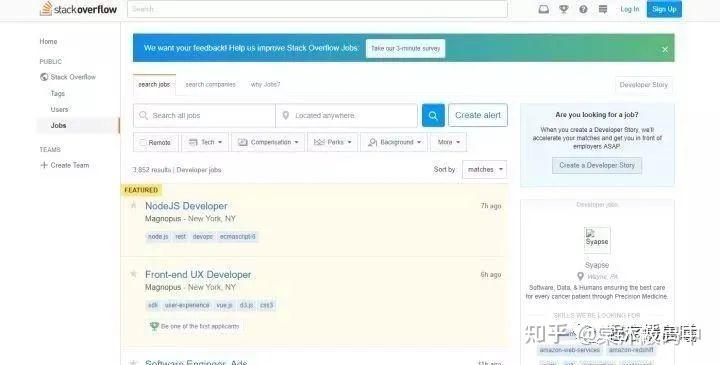Screen dimensions: 720x365
Task: Open the achievements trophy icon
Action: [x=563, y=9]
